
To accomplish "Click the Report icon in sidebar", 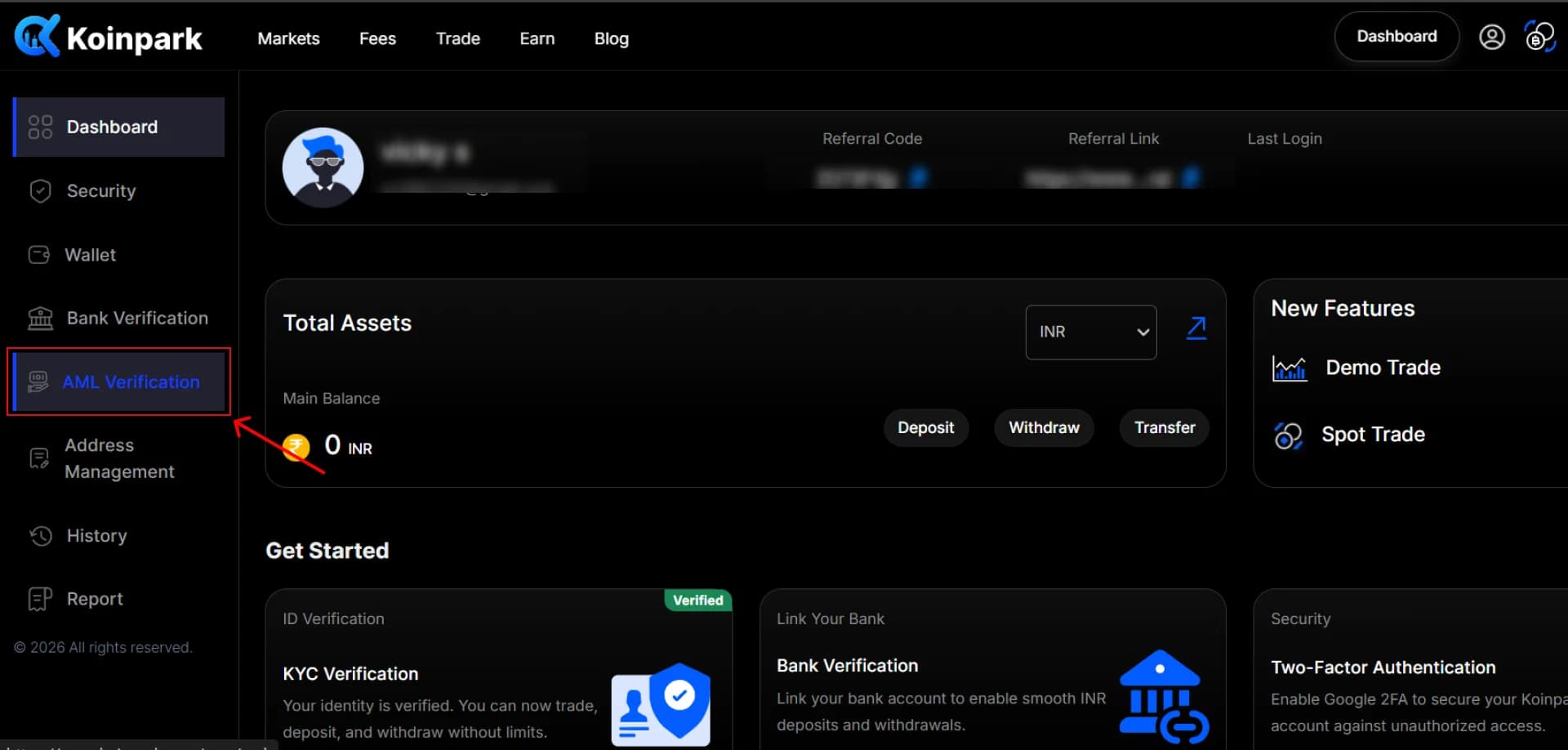I will (40, 599).
